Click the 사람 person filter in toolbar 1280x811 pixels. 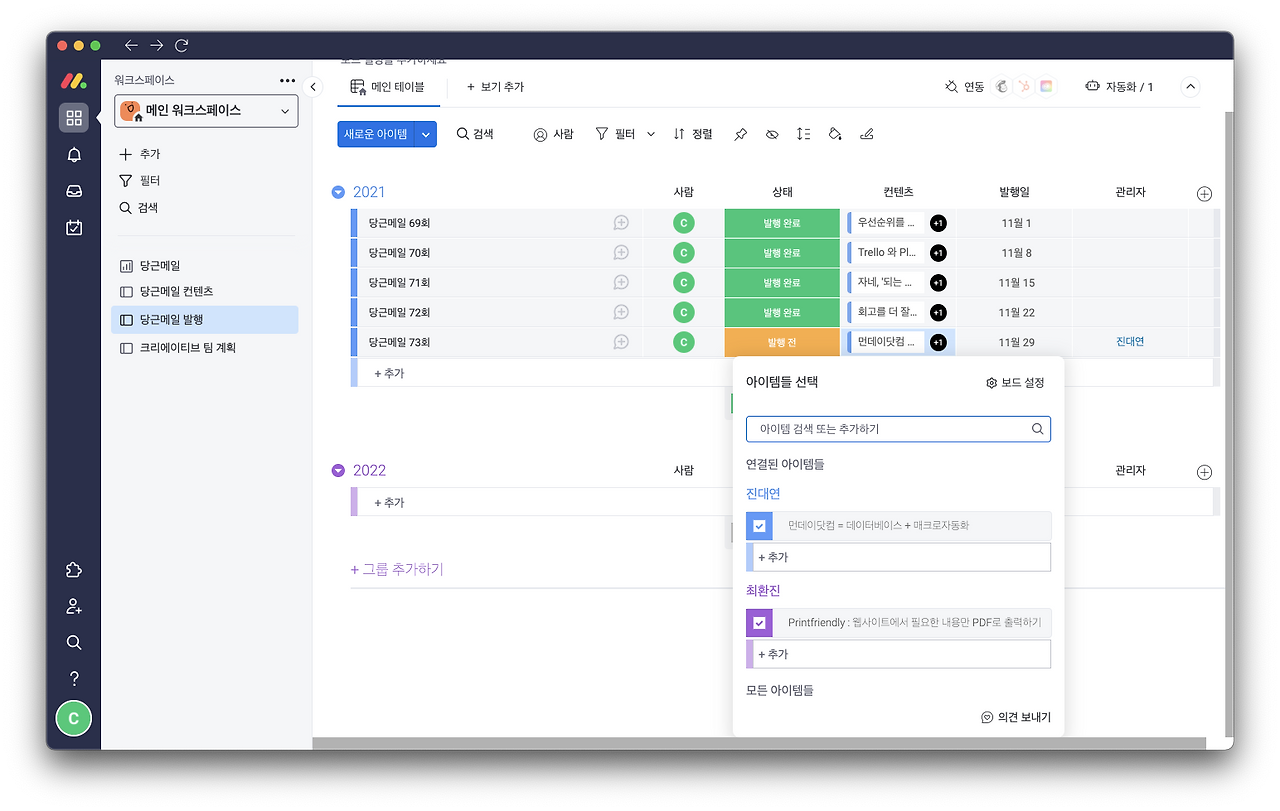tap(553, 134)
